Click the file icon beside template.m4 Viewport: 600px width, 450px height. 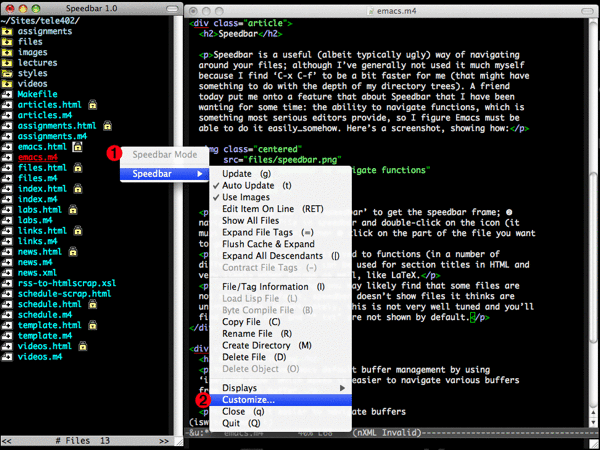(7, 336)
